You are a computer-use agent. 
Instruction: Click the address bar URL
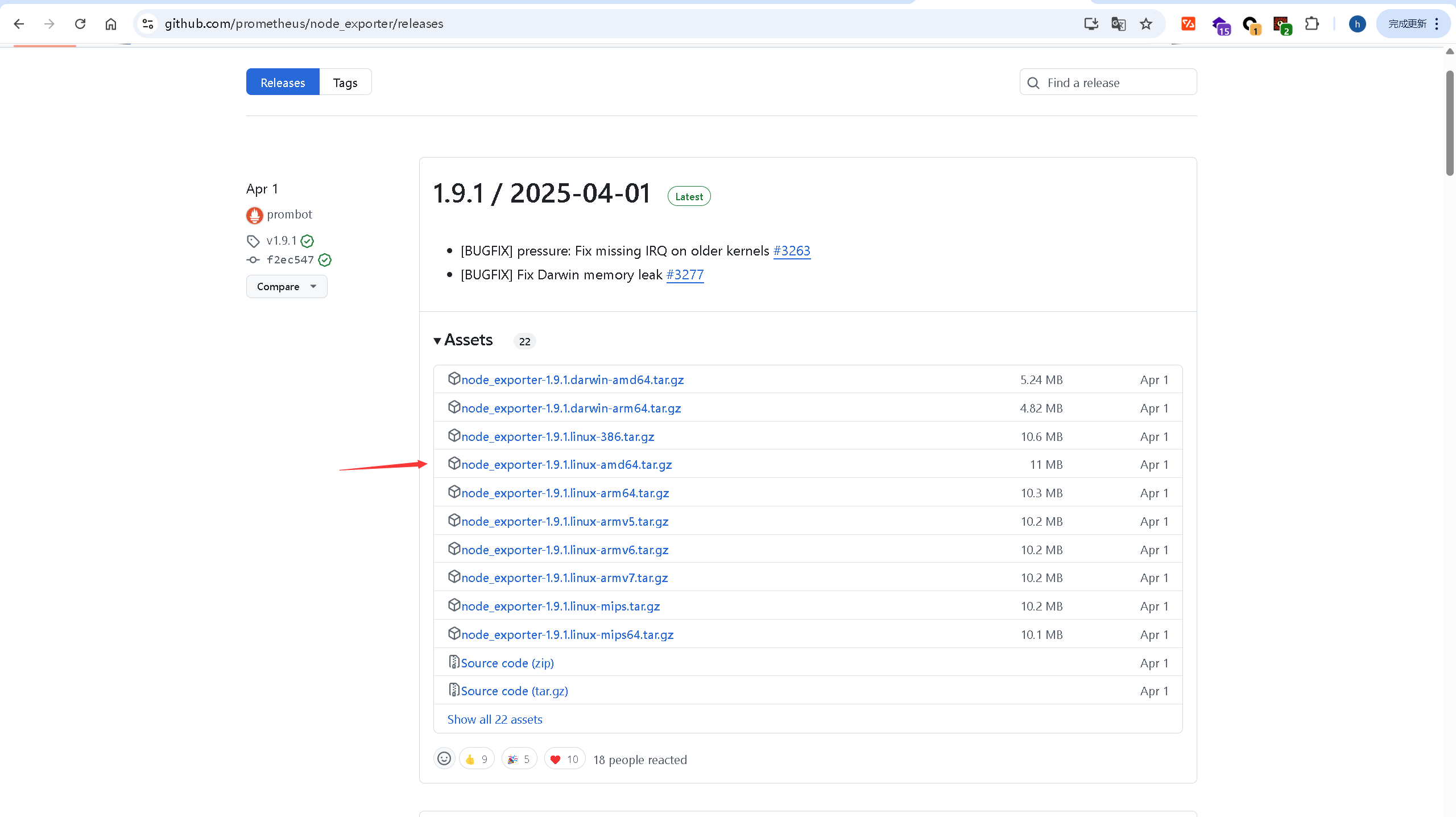click(x=304, y=24)
